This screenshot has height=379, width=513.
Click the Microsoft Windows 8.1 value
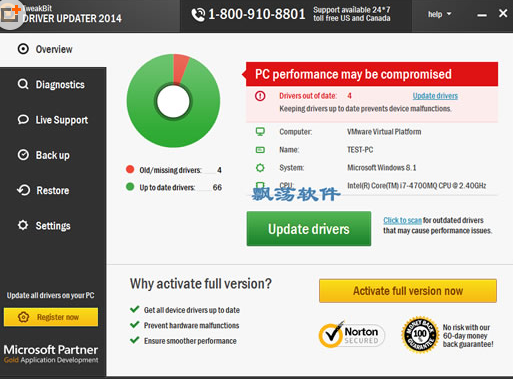tap(382, 168)
